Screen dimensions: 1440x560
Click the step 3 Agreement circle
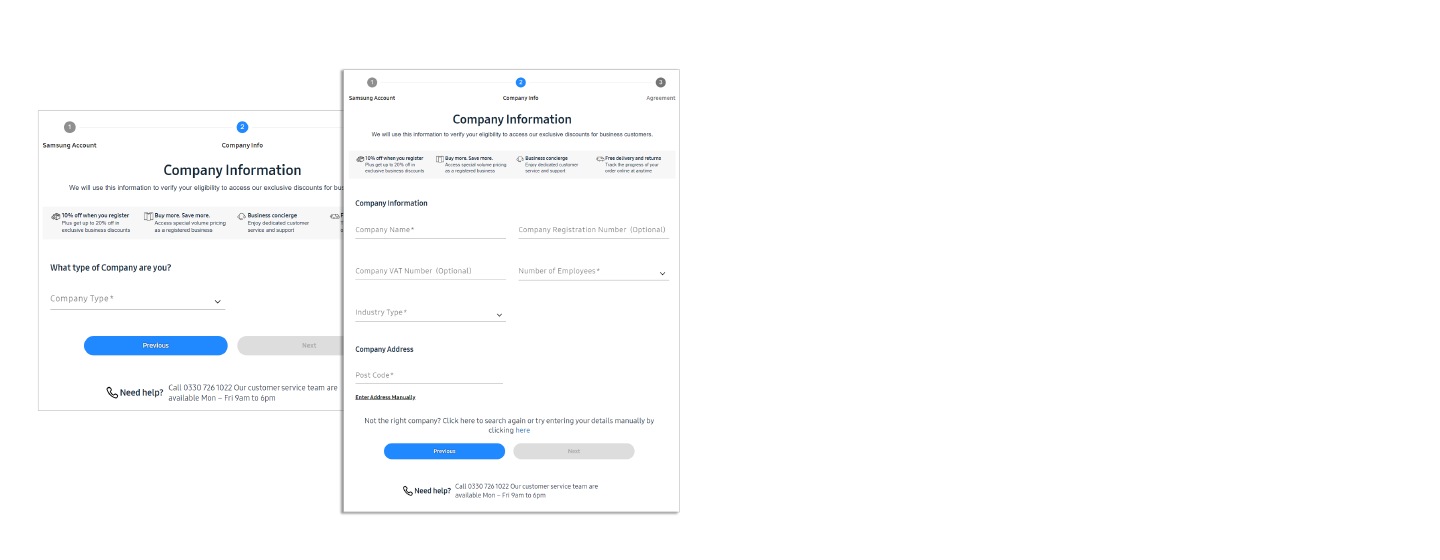(x=660, y=82)
